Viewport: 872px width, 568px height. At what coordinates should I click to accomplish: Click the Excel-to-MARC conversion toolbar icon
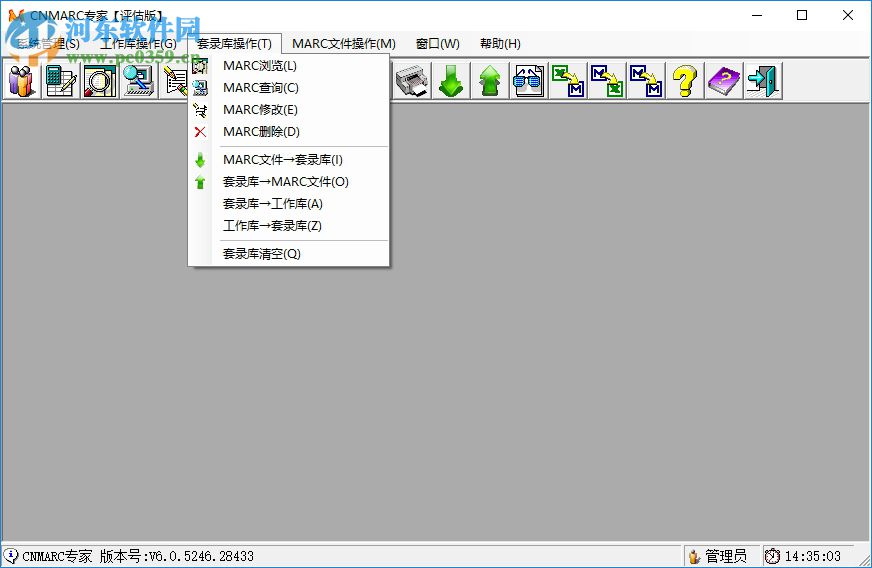[568, 81]
